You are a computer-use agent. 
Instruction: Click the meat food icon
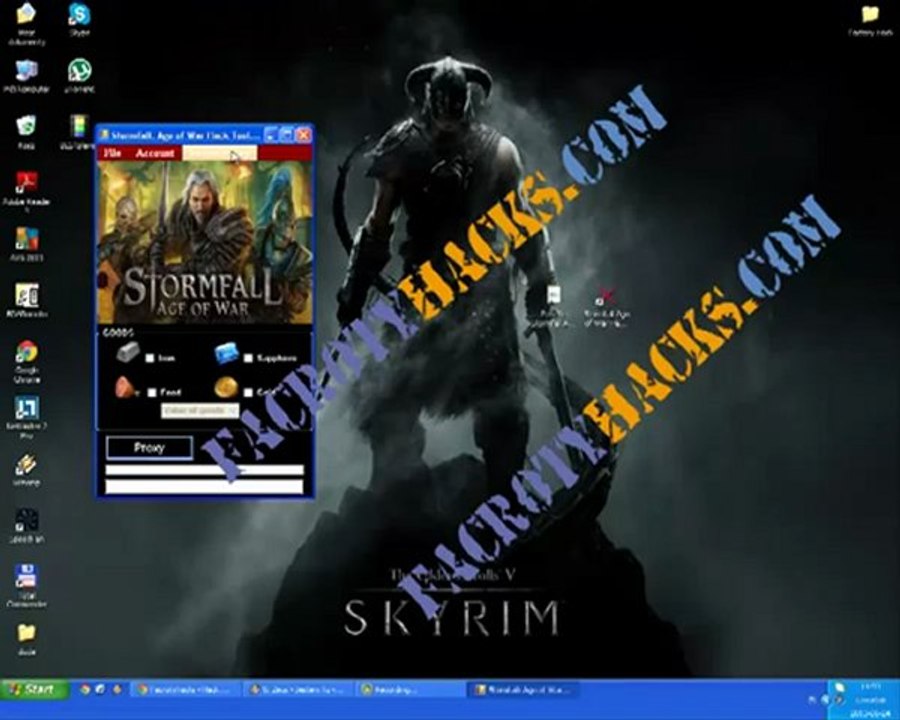coord(126,388)
